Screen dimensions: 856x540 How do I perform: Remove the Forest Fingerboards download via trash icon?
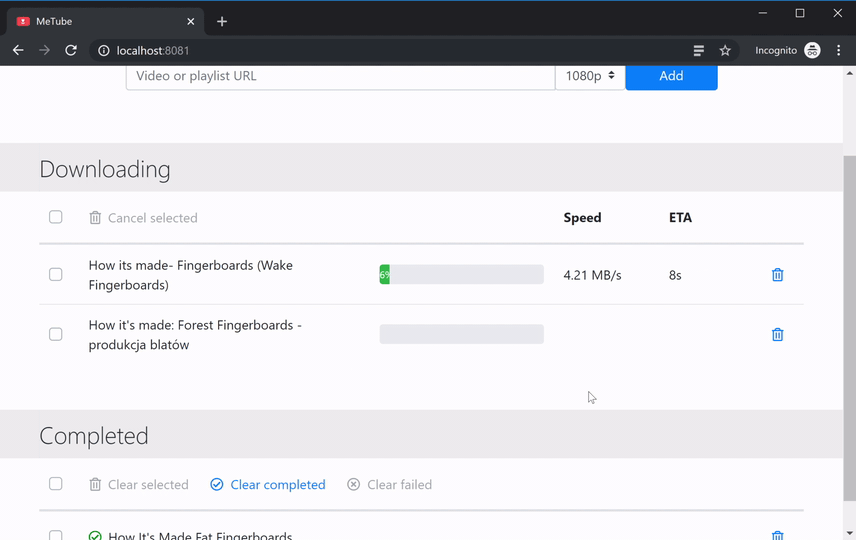coord(777,334)
